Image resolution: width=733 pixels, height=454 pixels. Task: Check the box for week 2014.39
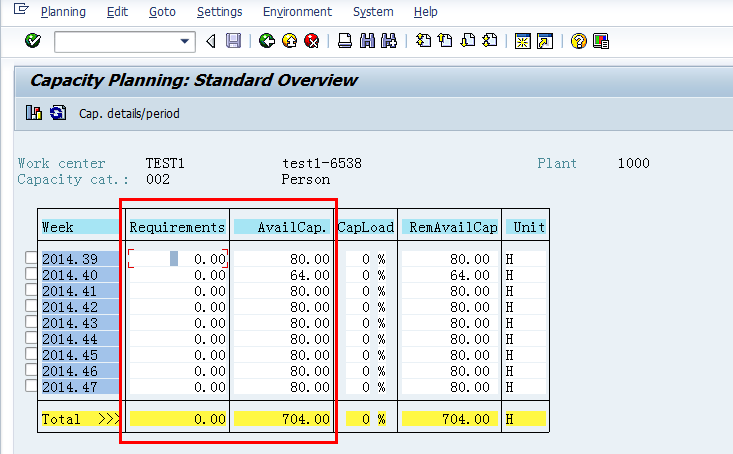coord(31,258)
